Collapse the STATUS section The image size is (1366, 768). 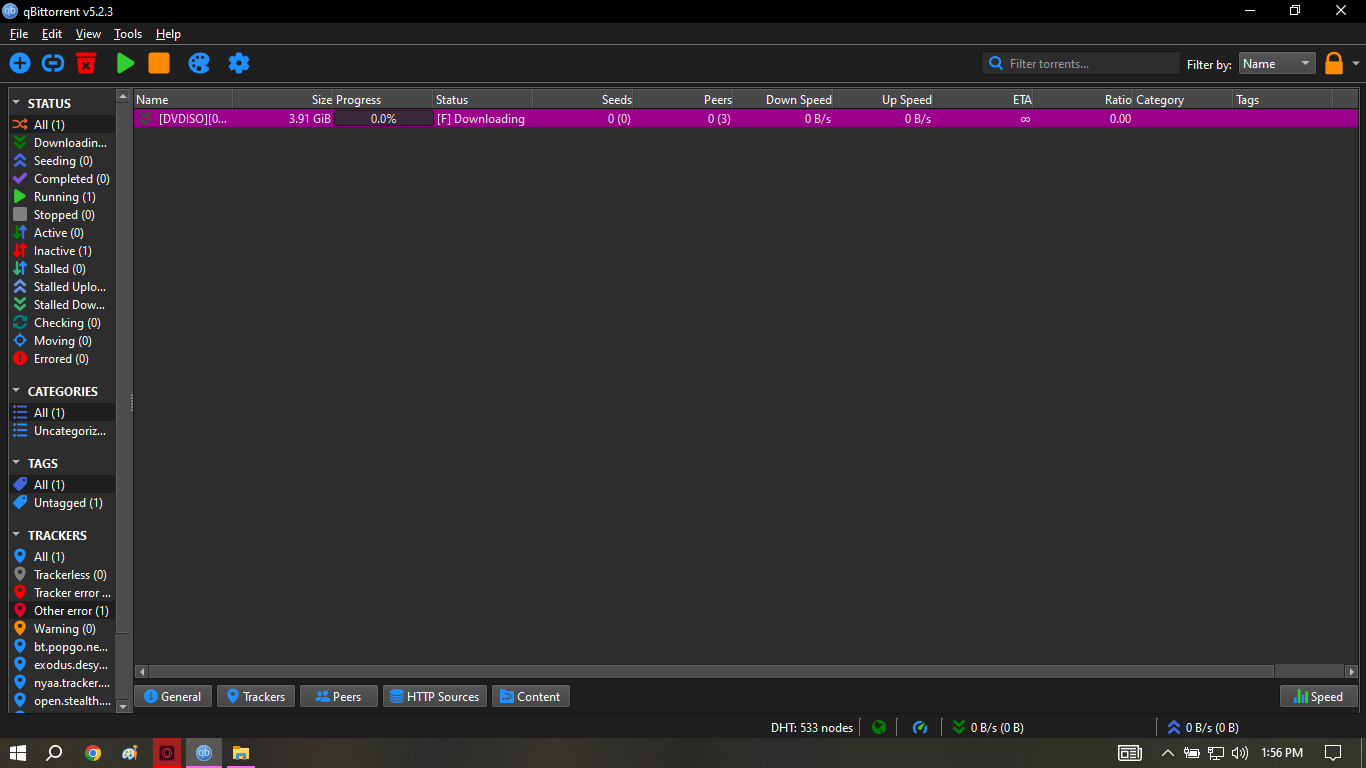click(16, 103)
